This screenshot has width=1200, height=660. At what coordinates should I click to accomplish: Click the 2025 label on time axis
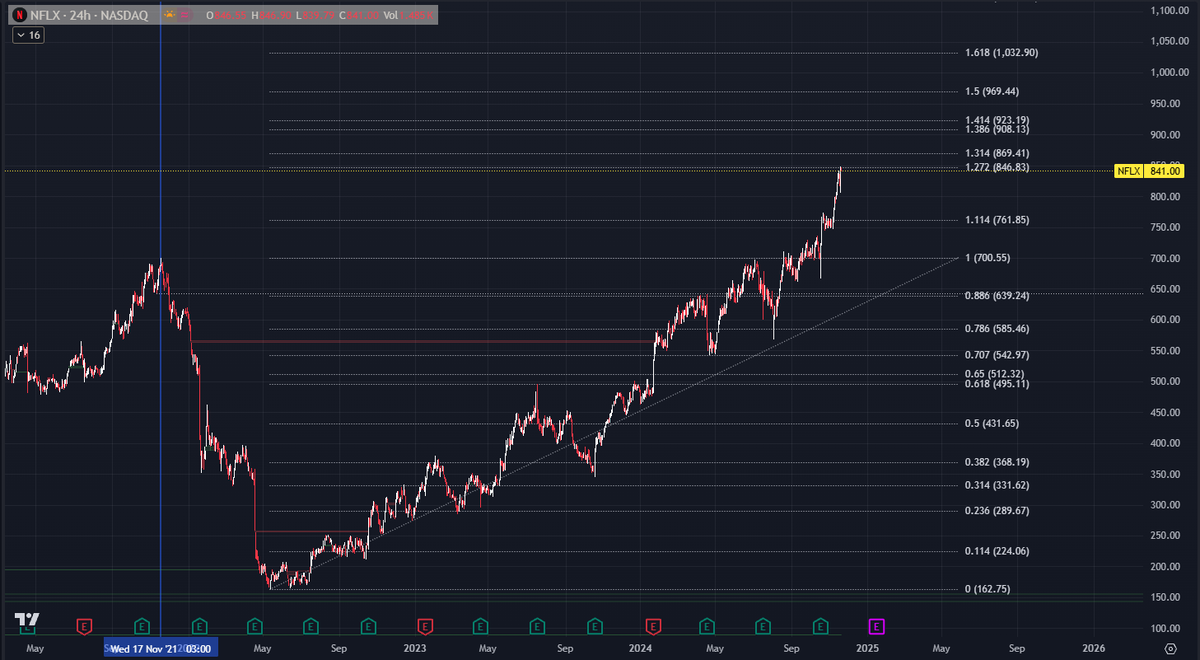pyautogui.click(x=867, y=648)
